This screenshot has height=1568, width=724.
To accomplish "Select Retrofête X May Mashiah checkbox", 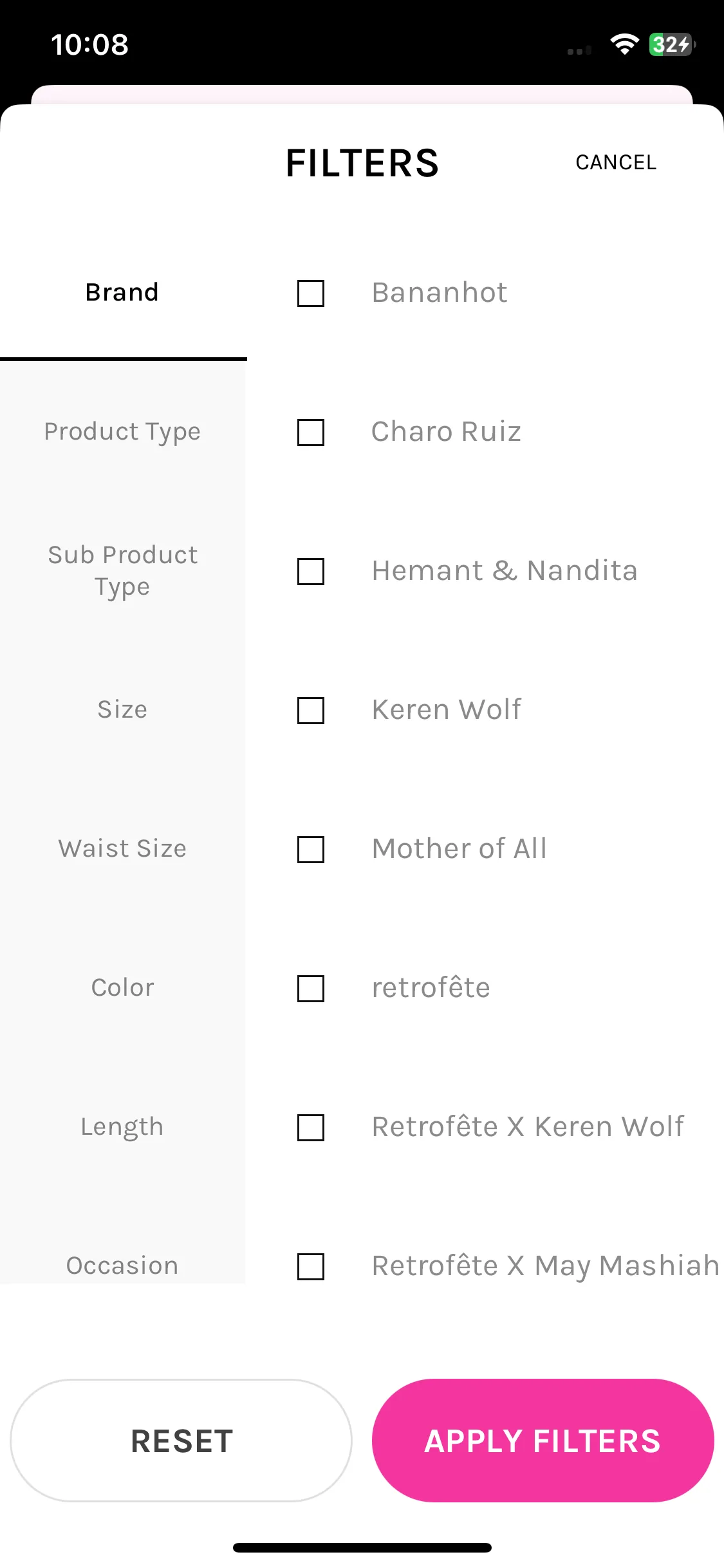I will [x=310, y=1267].
